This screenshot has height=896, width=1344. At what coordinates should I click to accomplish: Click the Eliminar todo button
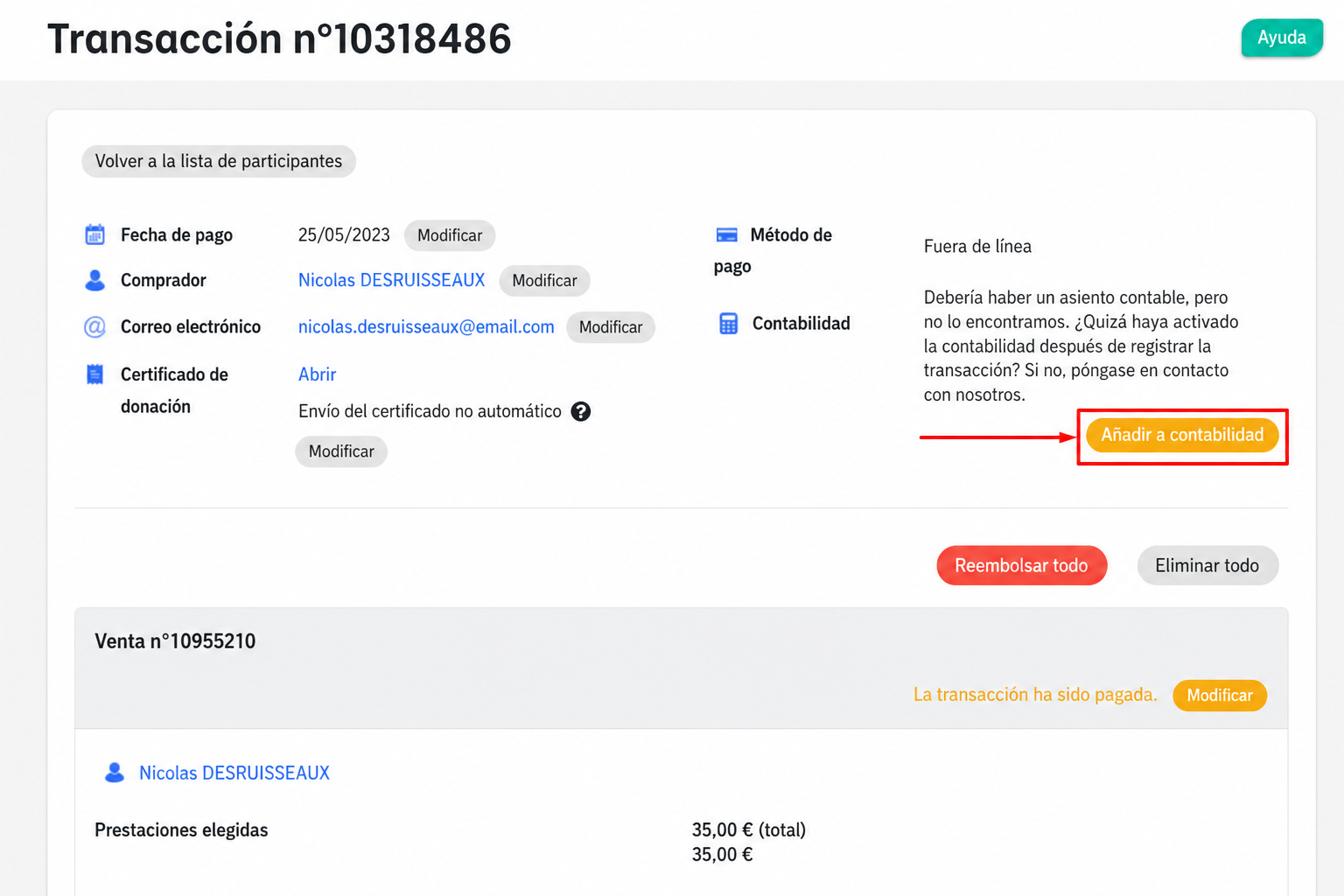click(x=1207, y=565)
